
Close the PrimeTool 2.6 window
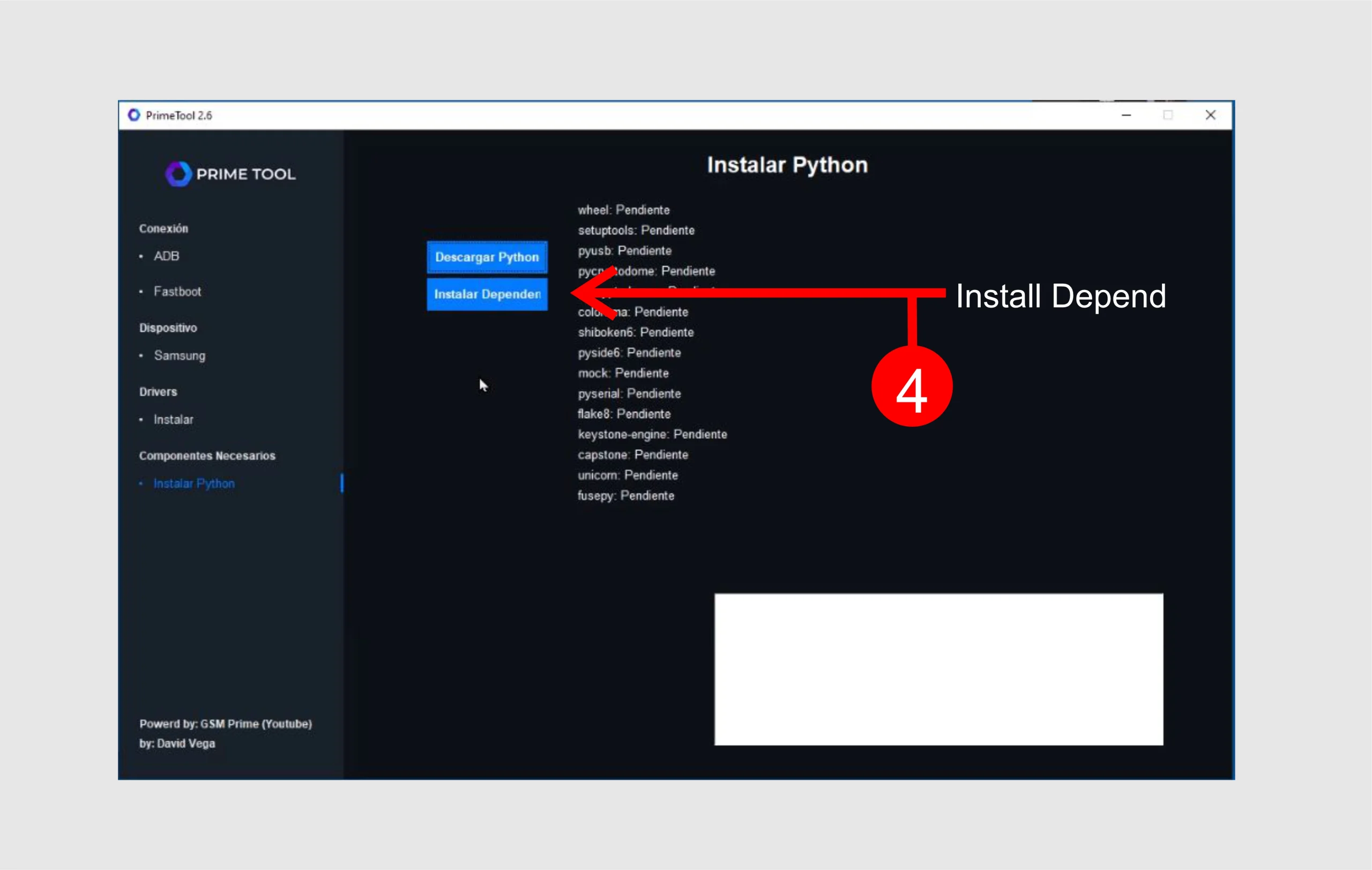pyautogui.click(x=1210, y=115)
